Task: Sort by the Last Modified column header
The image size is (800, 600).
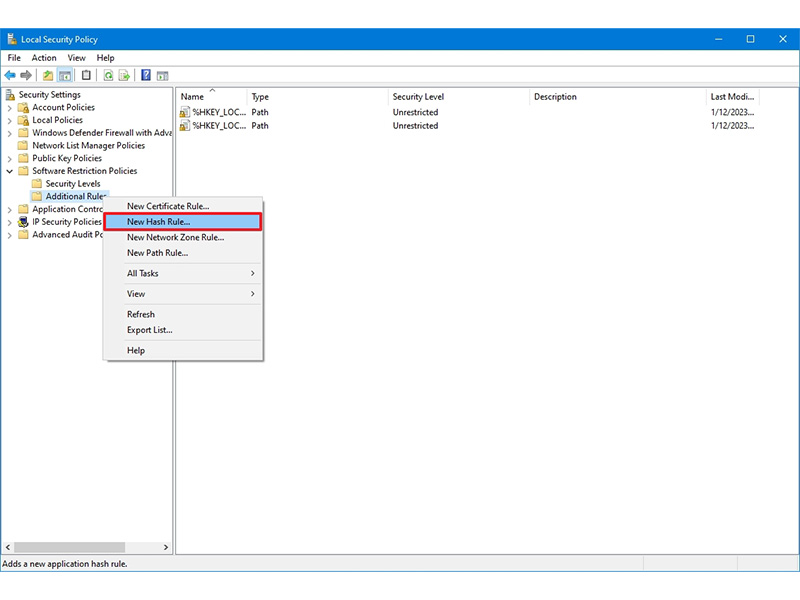Action: tap(733, 96)
